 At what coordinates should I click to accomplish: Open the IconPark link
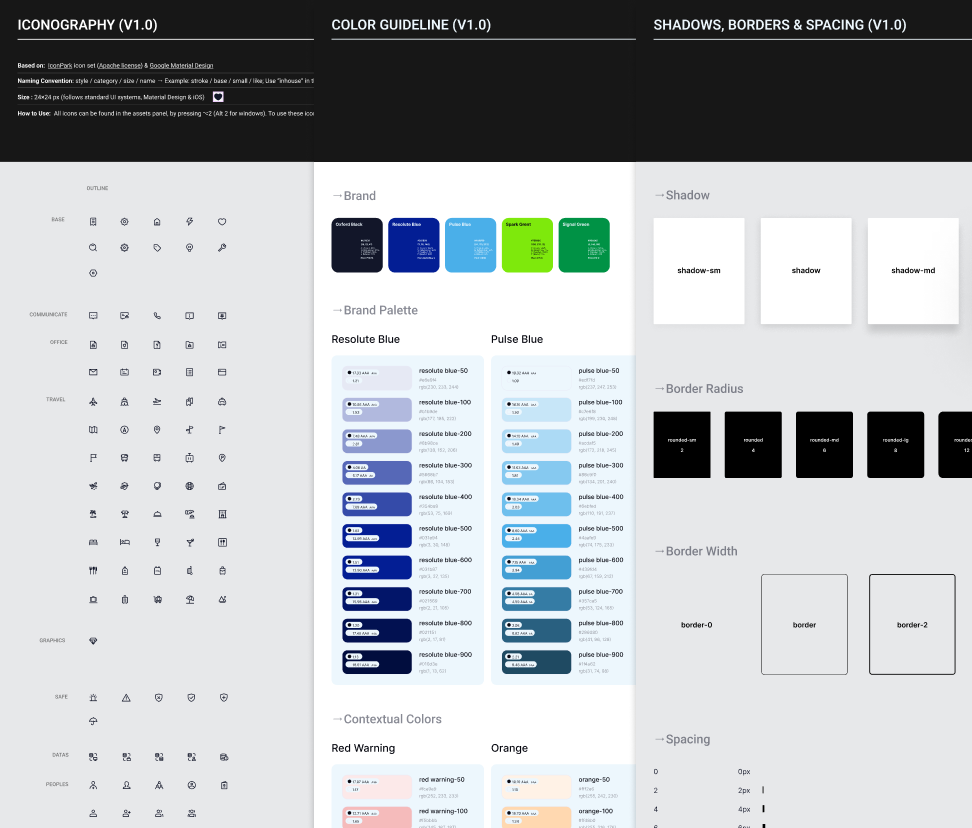(60, 66)
